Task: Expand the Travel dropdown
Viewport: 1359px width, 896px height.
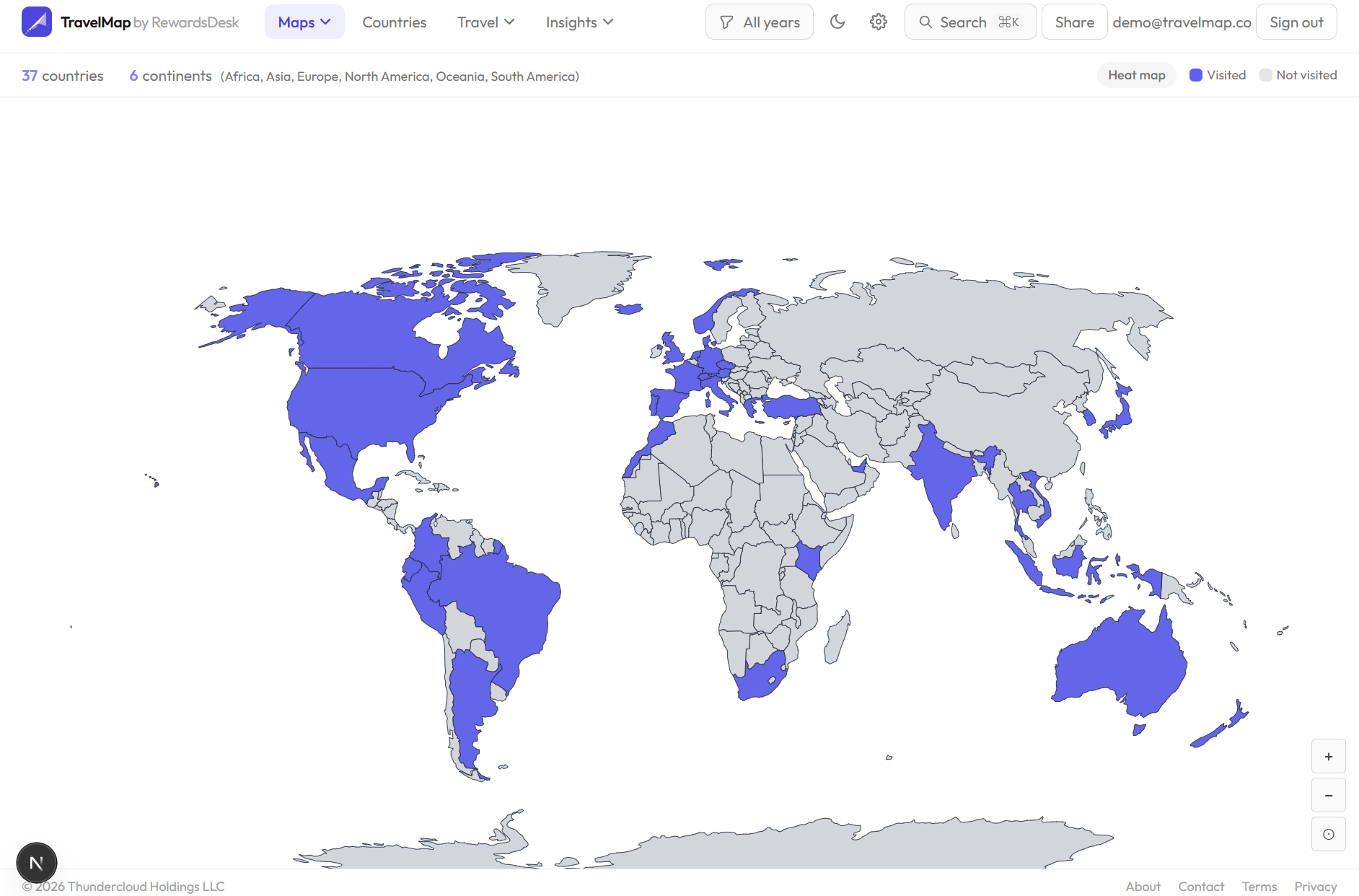Action: (x=485, y=22)
